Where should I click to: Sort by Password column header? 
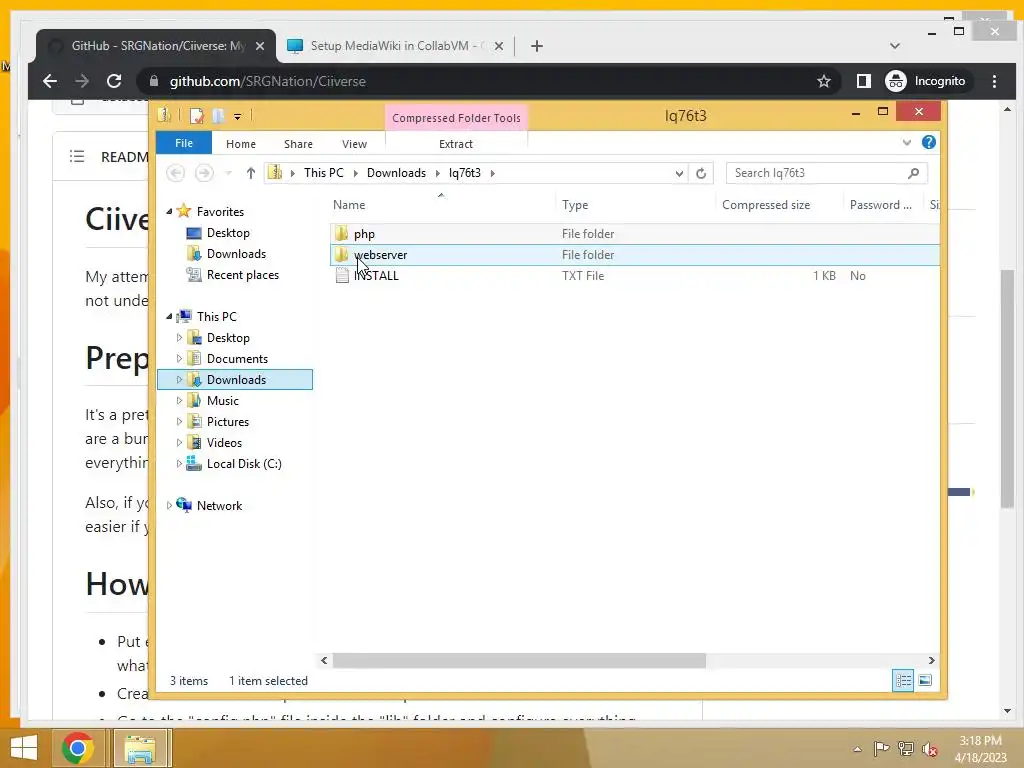[880, 205]
